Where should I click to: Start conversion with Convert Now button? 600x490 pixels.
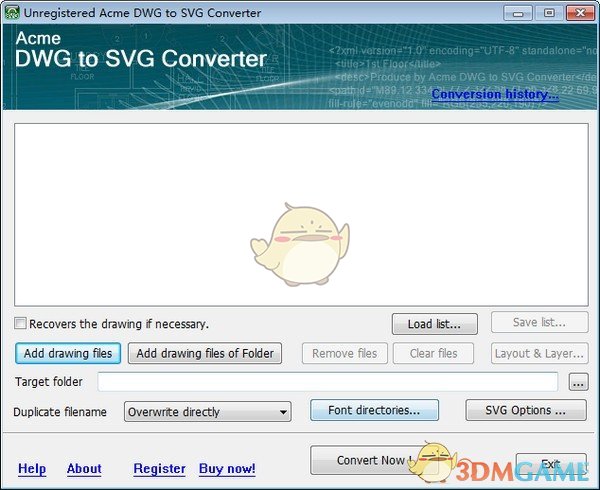pos(374,460)
